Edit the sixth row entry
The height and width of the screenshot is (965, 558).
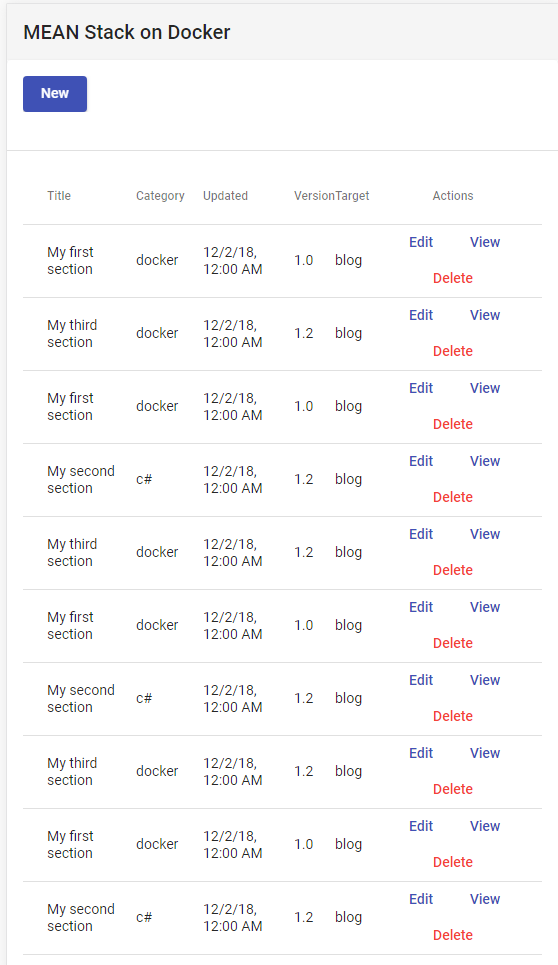421,607
